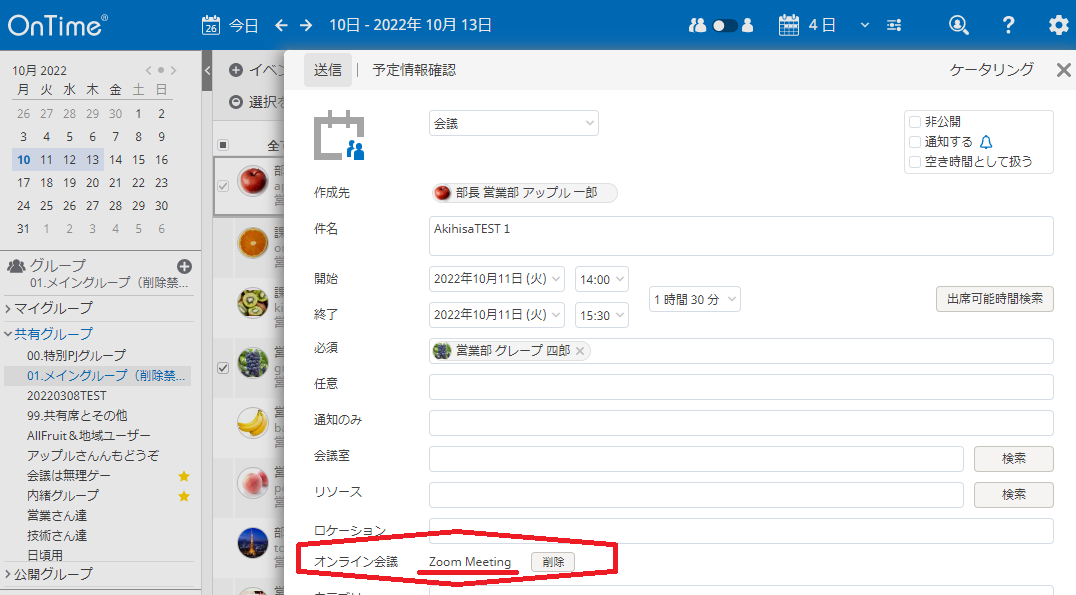1076x595 pixels.
Task: Open the settings gear
Action: [x=1059, y=25]
